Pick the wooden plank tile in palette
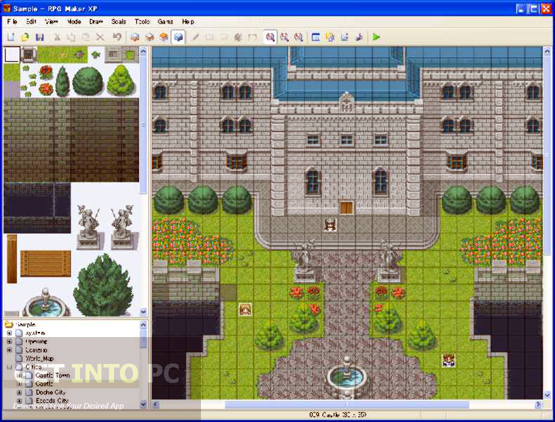Screen dimensions: 555x422 [x=46, y=263]
